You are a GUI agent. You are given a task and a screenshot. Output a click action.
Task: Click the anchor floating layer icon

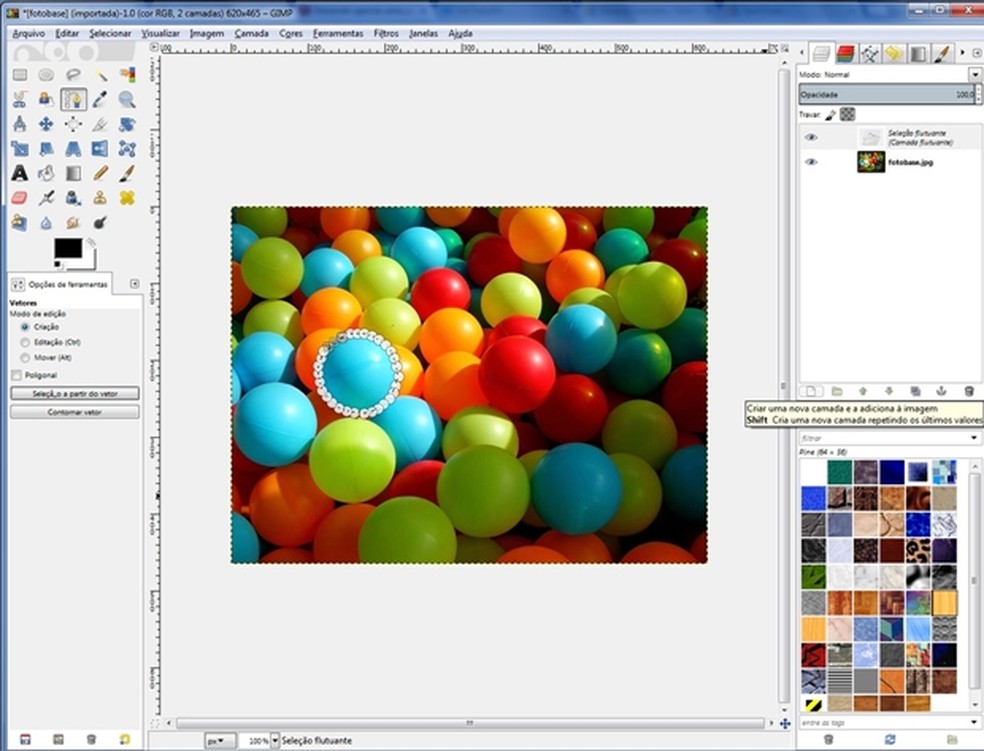(941, 391)
